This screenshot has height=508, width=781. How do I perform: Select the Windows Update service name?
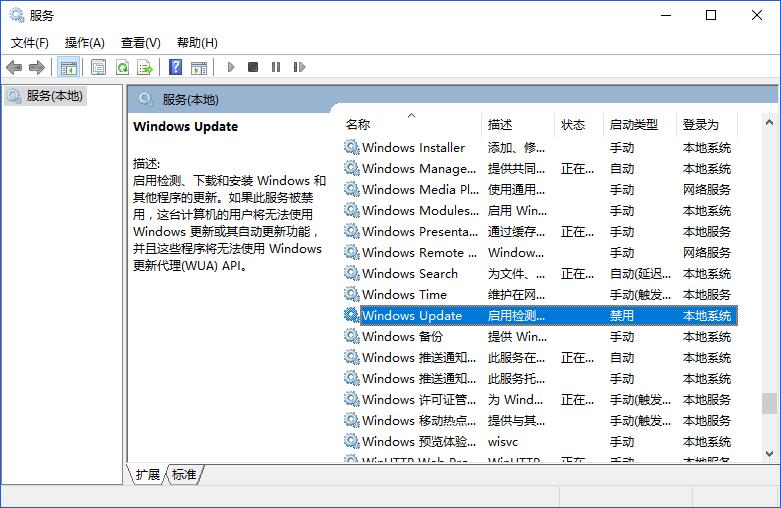412,315
